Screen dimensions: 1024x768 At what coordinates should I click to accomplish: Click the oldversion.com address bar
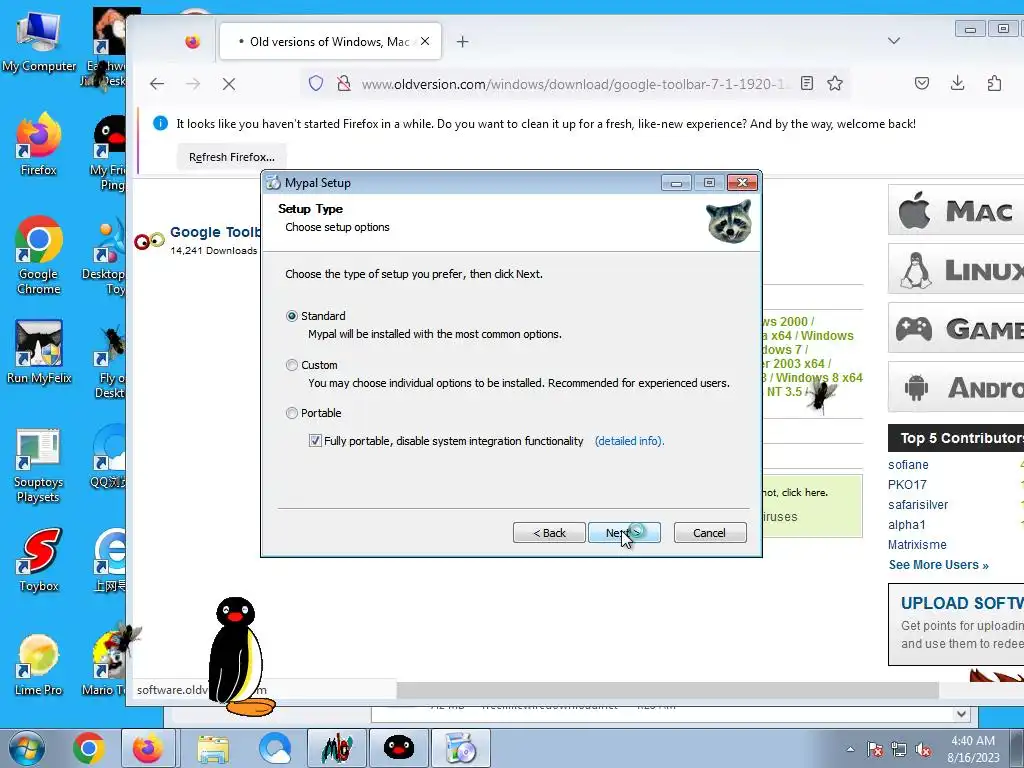click(x=573, y=84)
